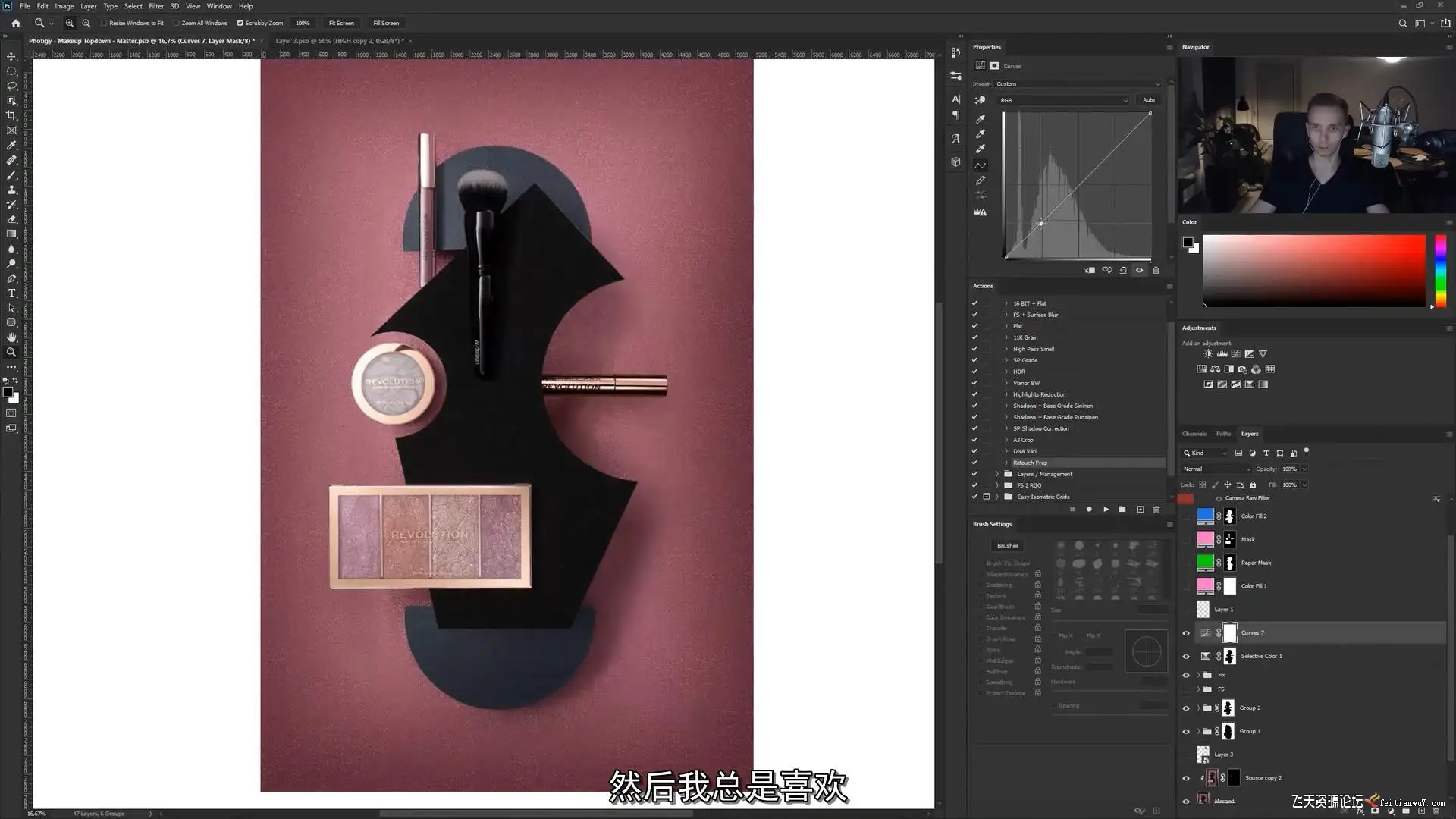The image size is (1456, 819).
Task: Click the Fit Screen button
Action: pyautogui.click(x=341, y=23)
